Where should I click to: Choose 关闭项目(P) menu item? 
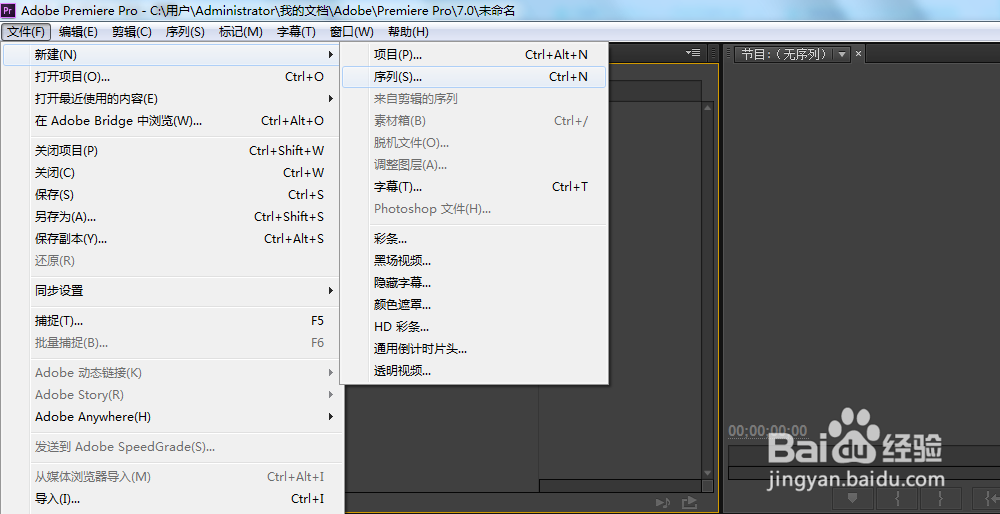tap(172, 151)
